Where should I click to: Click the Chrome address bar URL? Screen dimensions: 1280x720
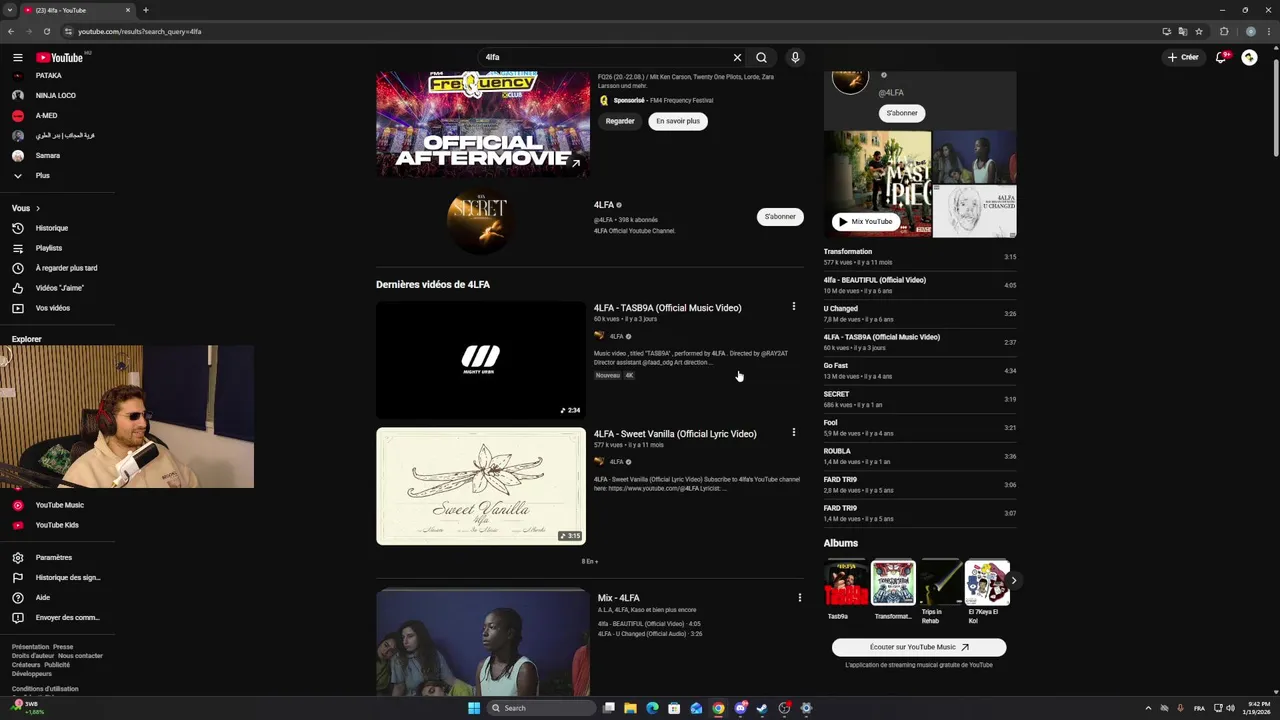(140, 31)
